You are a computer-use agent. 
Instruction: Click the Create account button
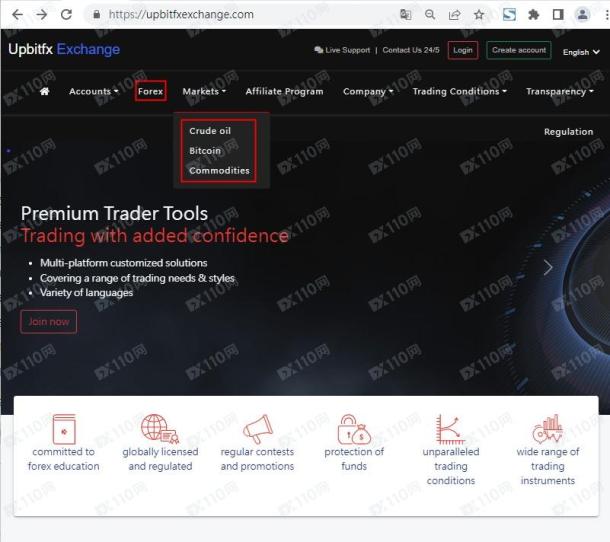(x=519, y=50)
